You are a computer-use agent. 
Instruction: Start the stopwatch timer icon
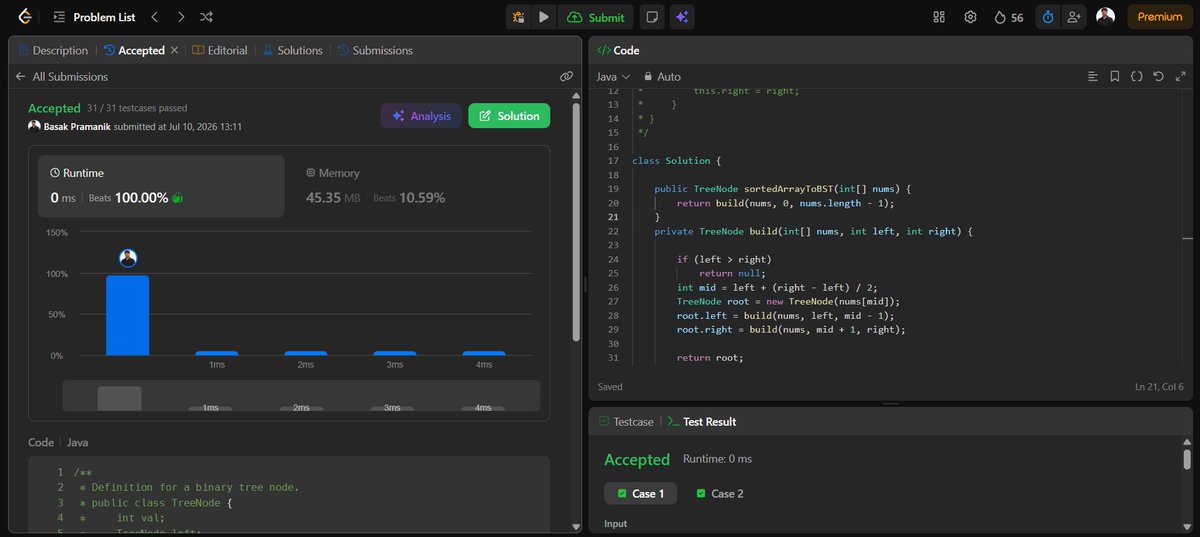1048,17
